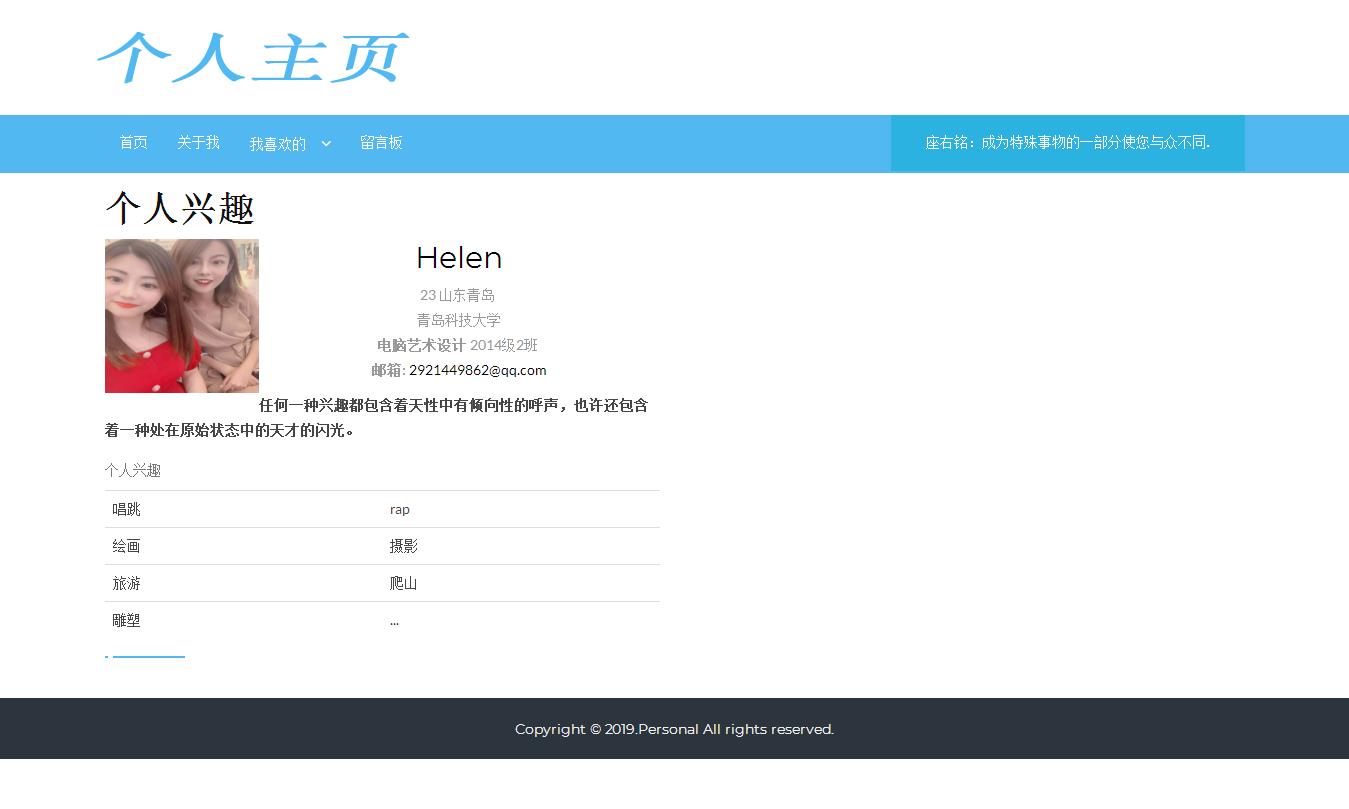Image resolution: width=1349 pixels, height=809 pixels.
Task: Click the email address 2921449862@qq.com
Action: coord(478,370)
